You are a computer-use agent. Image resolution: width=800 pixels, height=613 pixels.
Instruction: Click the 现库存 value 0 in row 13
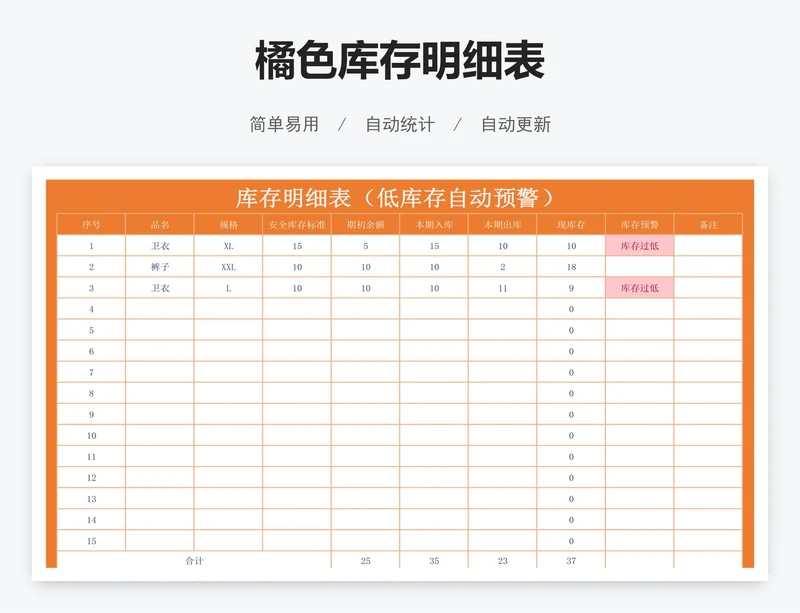click(x=571, y=499)
